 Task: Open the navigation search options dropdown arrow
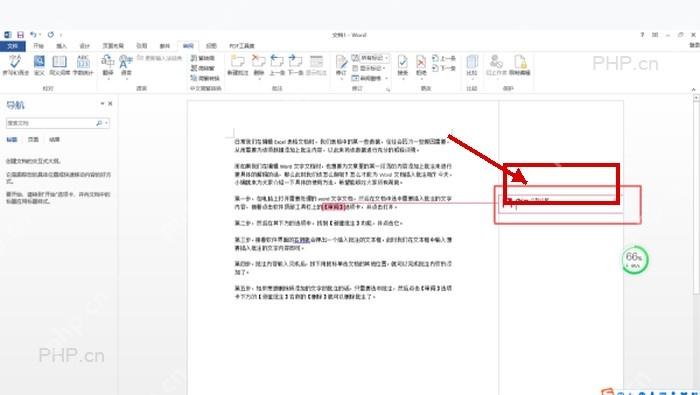coord(106,123)
